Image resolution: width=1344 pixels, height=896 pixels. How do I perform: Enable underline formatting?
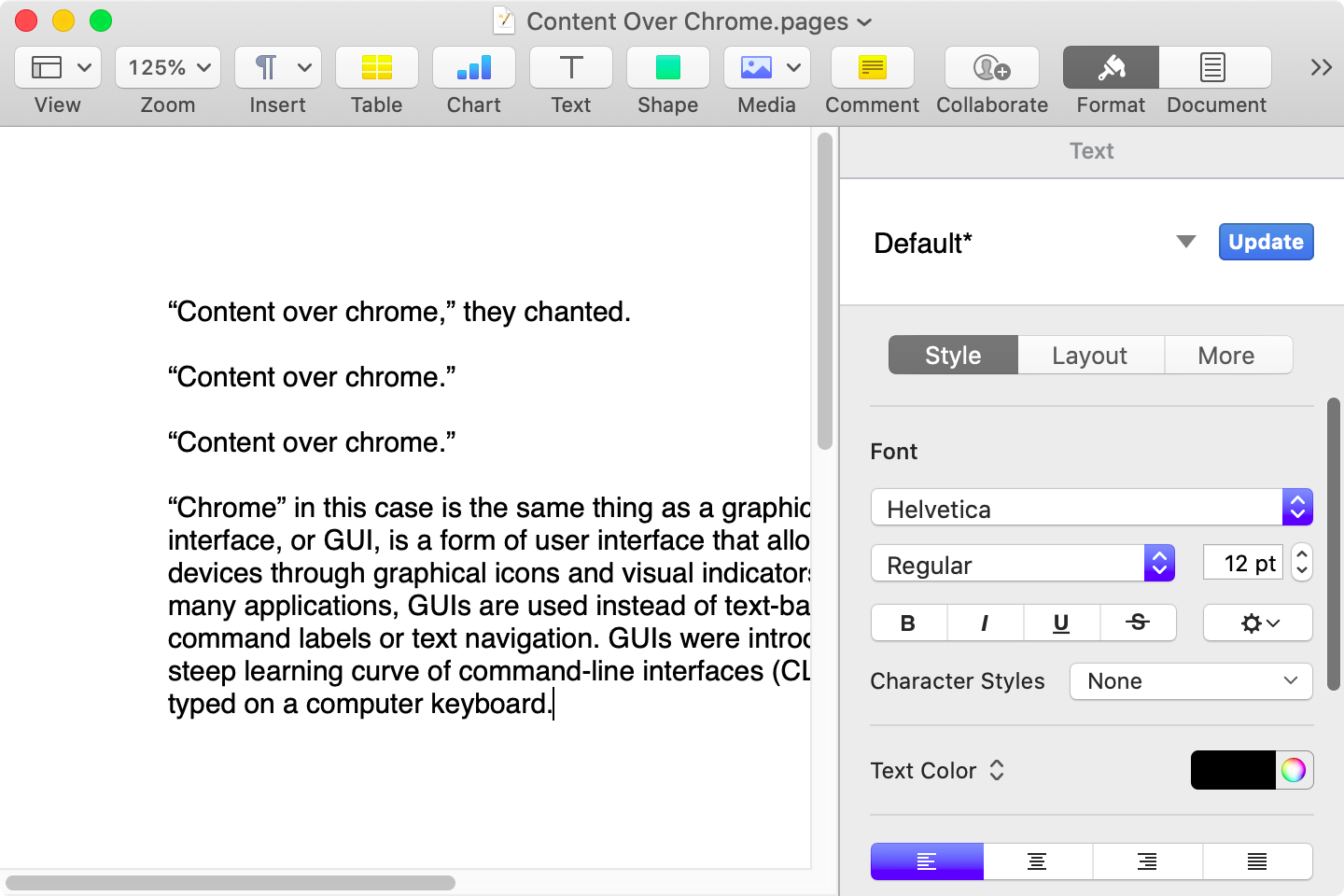point(1061,623)
